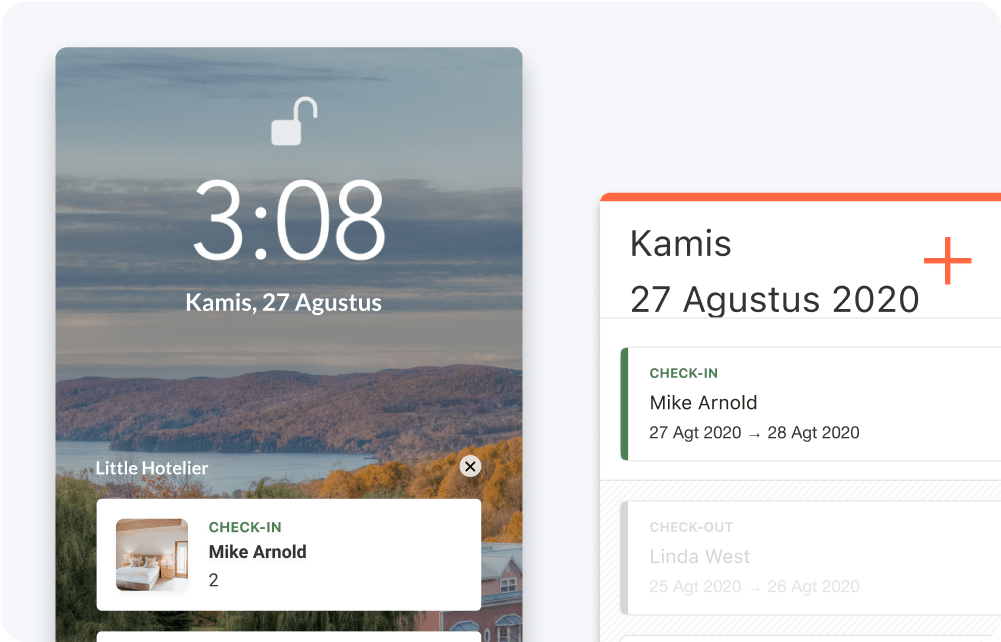
Task: Select Linda West check-out reservation entry
Action: [x=811, y=558]
